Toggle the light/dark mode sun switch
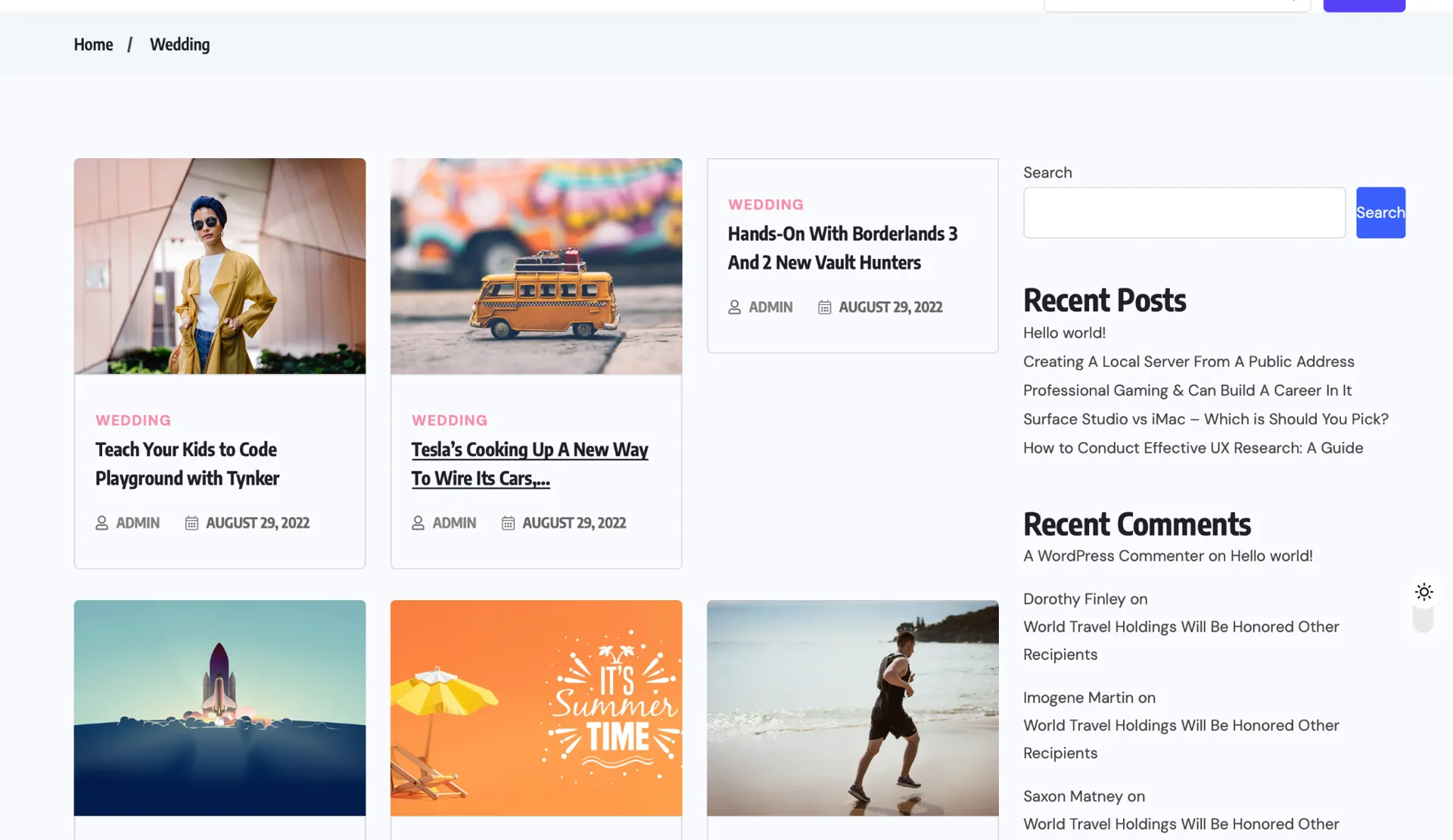1453x840 pixels. coord(1423,593)
